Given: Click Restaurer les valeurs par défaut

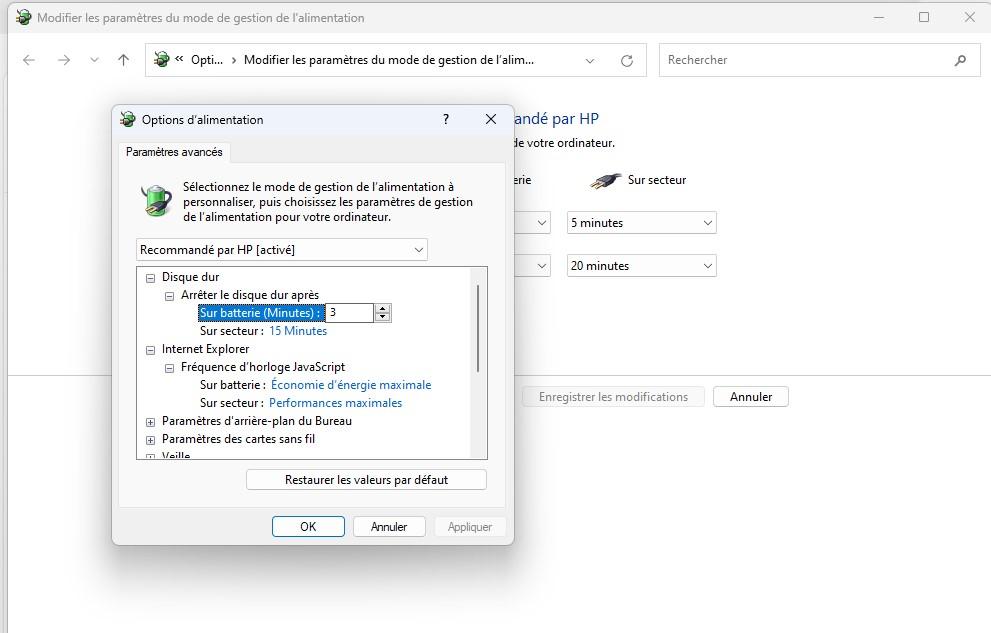Looking at the screenshot, I should [366, 480].
